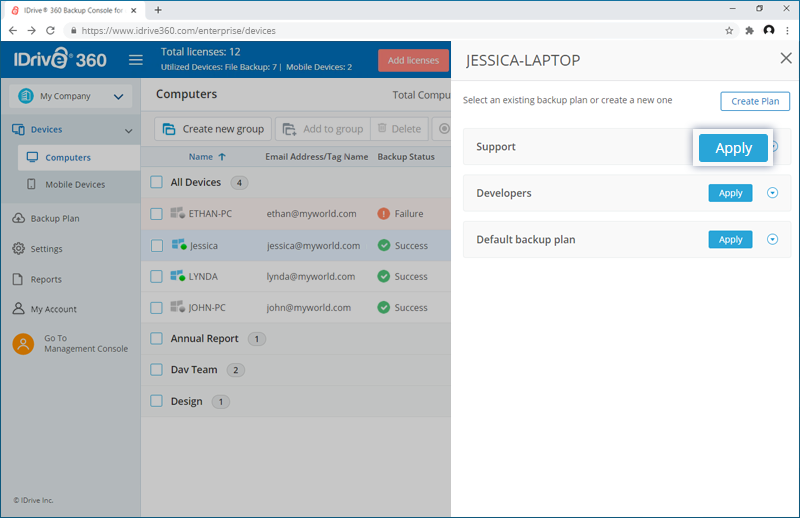Open the My Company dropdown
800x518 pixels.
coord(118,96)
